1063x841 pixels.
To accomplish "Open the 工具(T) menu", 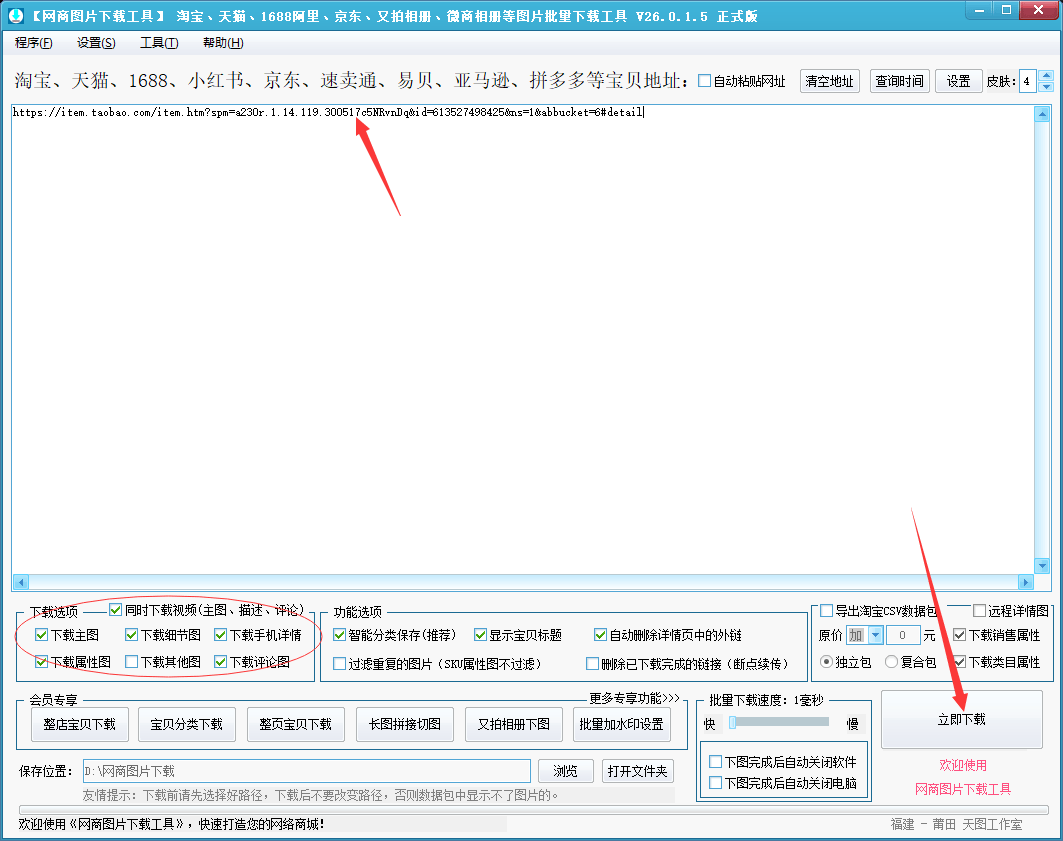I will point(159,43).
